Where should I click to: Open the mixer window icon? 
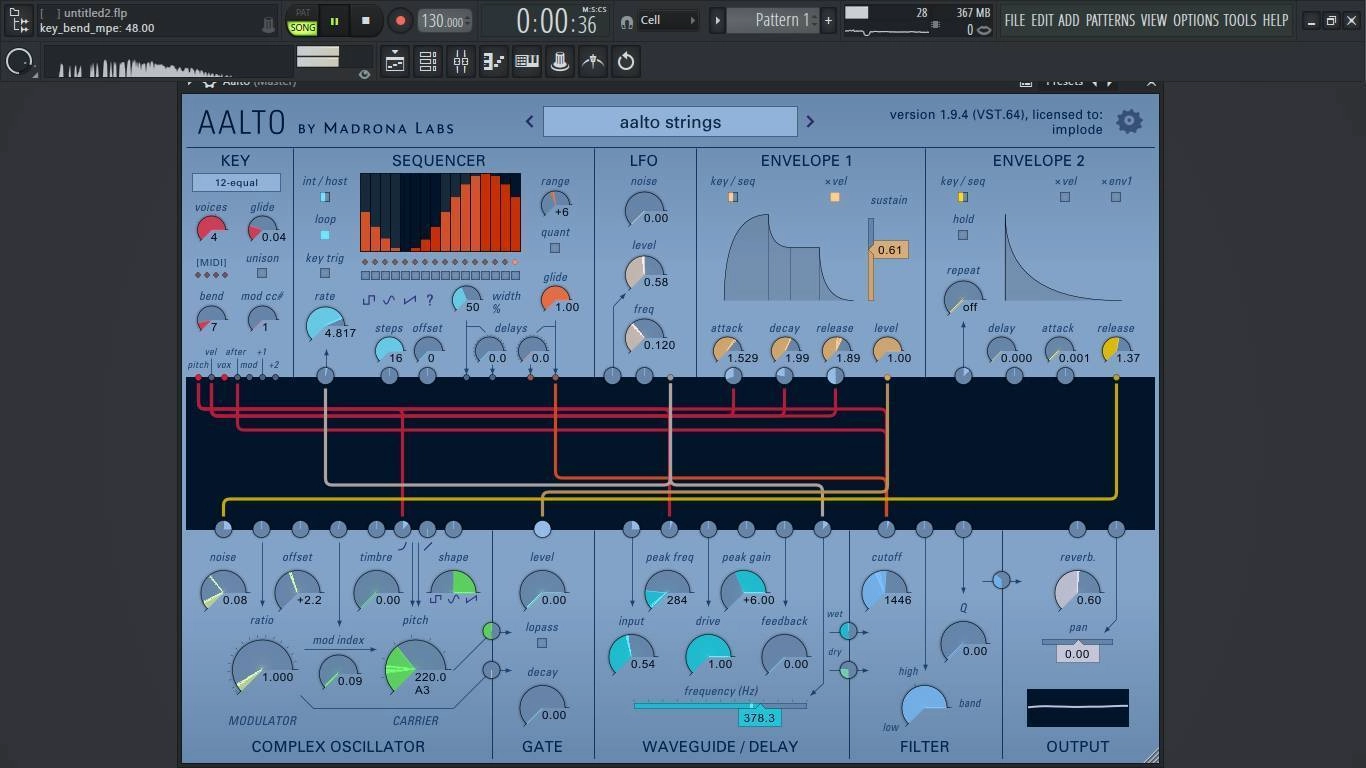tap(461, 62)
